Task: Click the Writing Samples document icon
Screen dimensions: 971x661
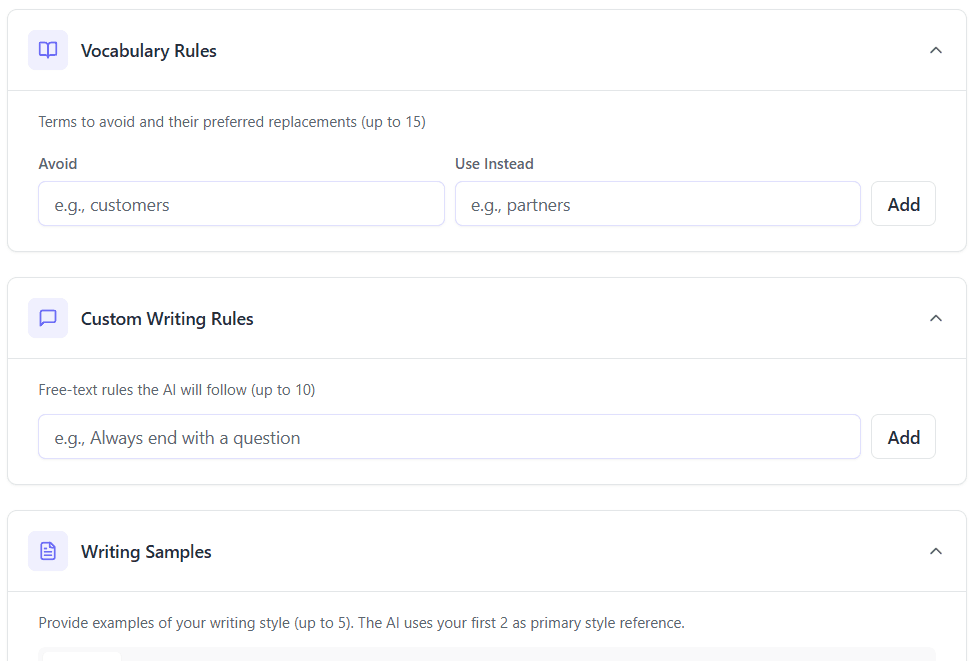Action: tap(48, 551)
